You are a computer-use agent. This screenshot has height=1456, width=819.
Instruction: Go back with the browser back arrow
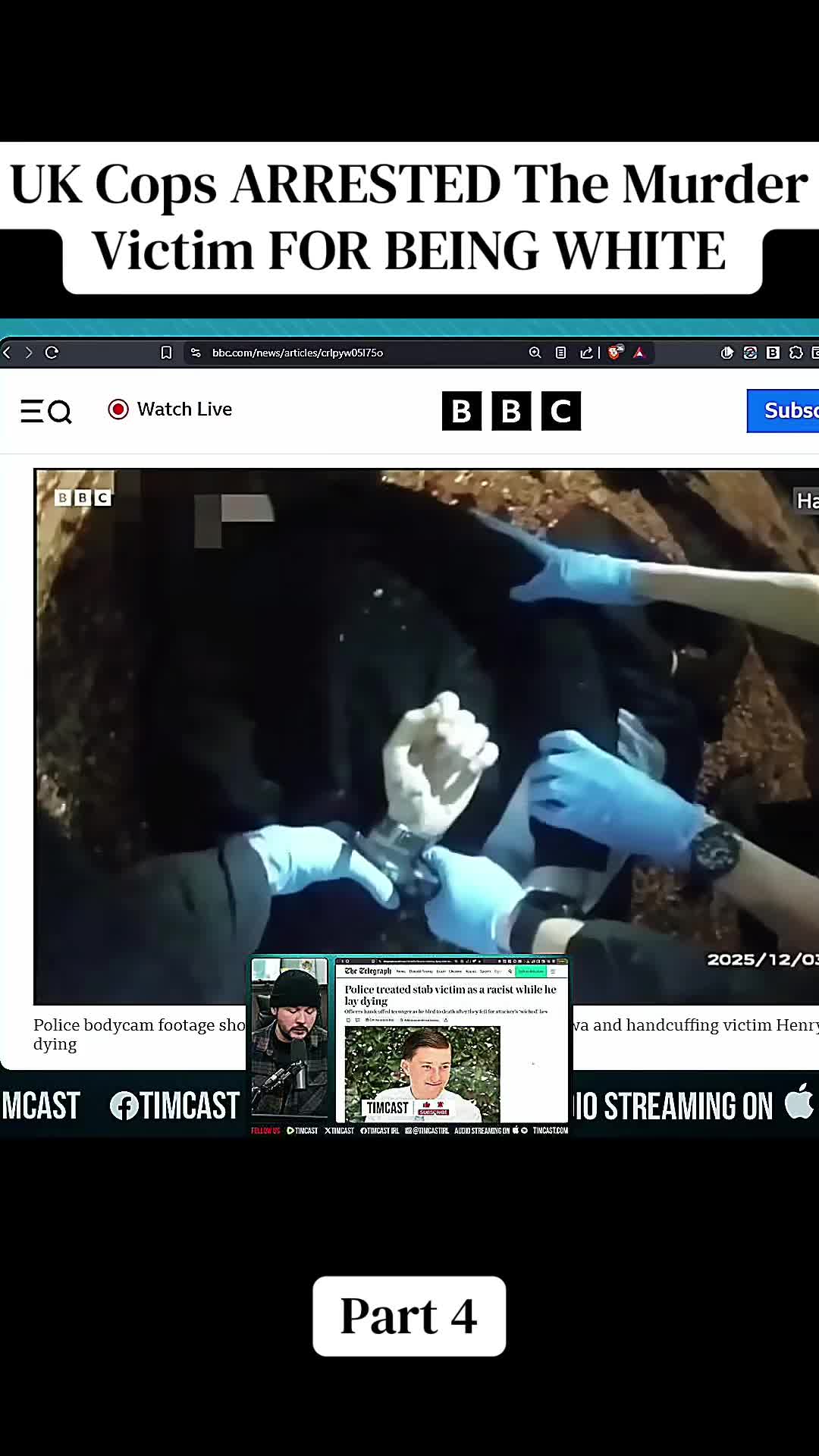coord(8,353)
